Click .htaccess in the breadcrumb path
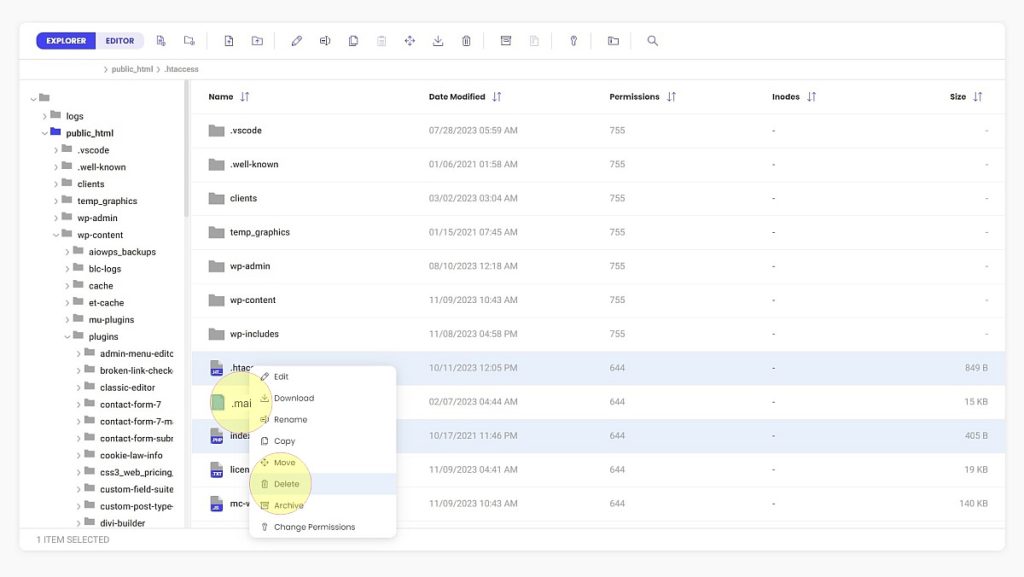1024x577 pixels. (x=181, y=69)
